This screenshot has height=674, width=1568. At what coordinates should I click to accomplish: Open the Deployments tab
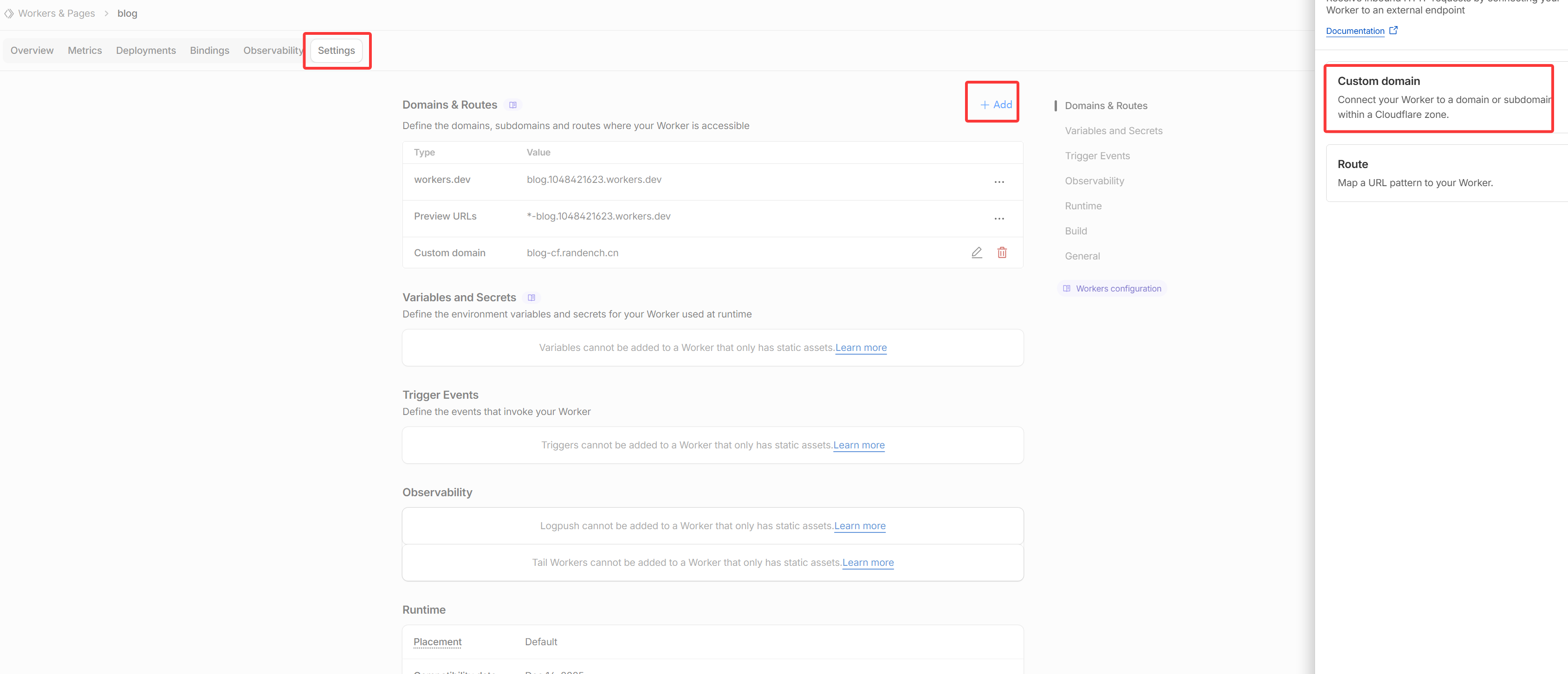pos(145,51)
